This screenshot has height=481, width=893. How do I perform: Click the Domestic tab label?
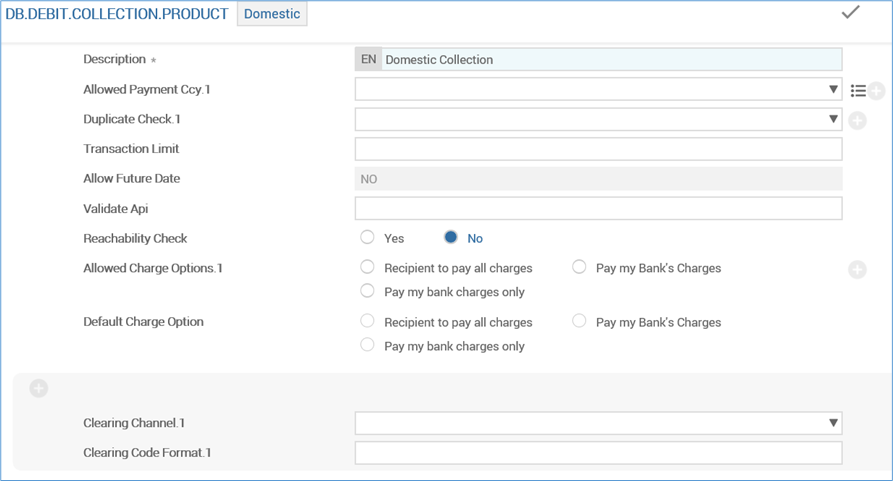click(x=272, y=14)
